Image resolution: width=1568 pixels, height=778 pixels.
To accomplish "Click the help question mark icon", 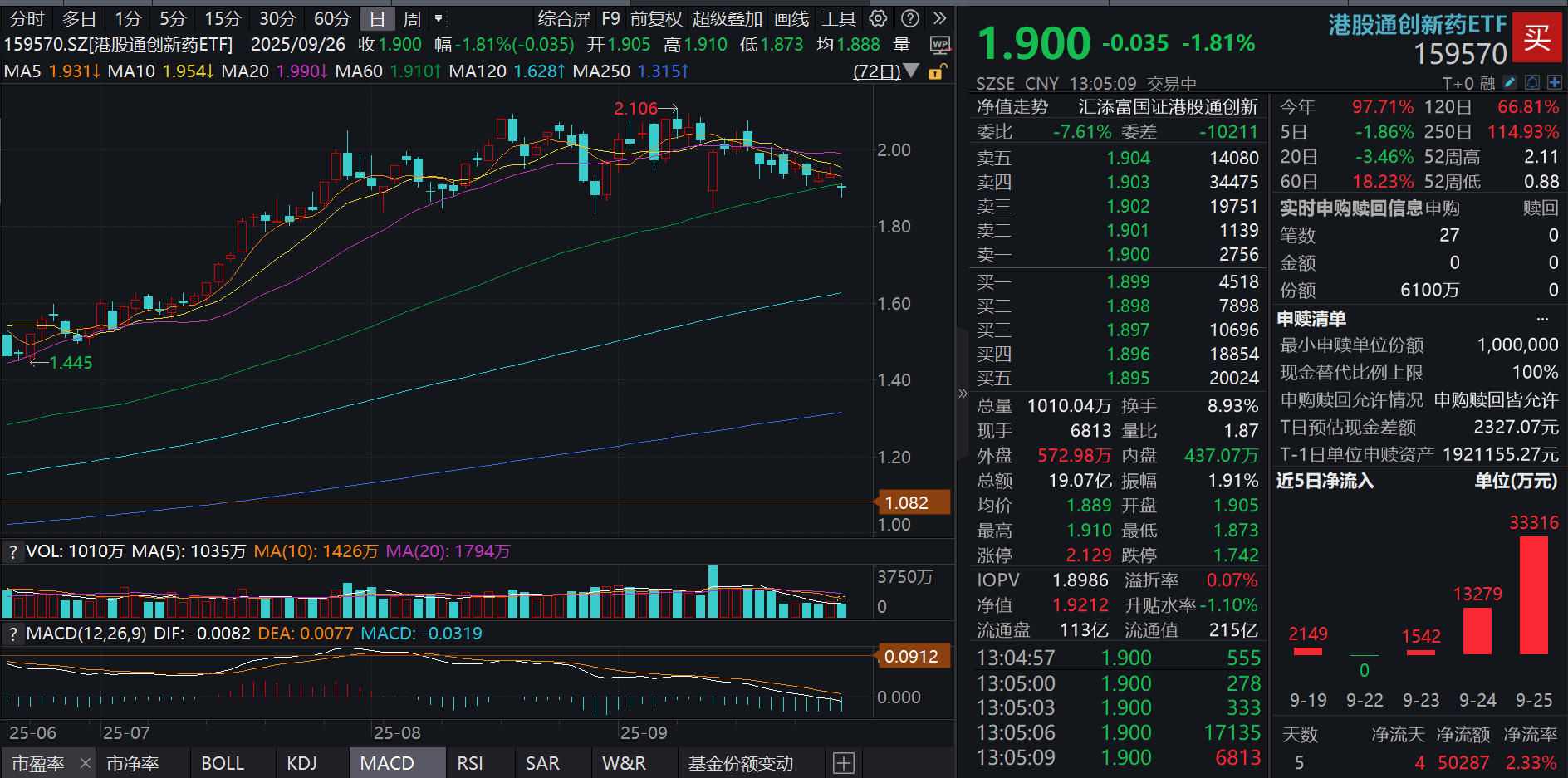I will 909,18.
